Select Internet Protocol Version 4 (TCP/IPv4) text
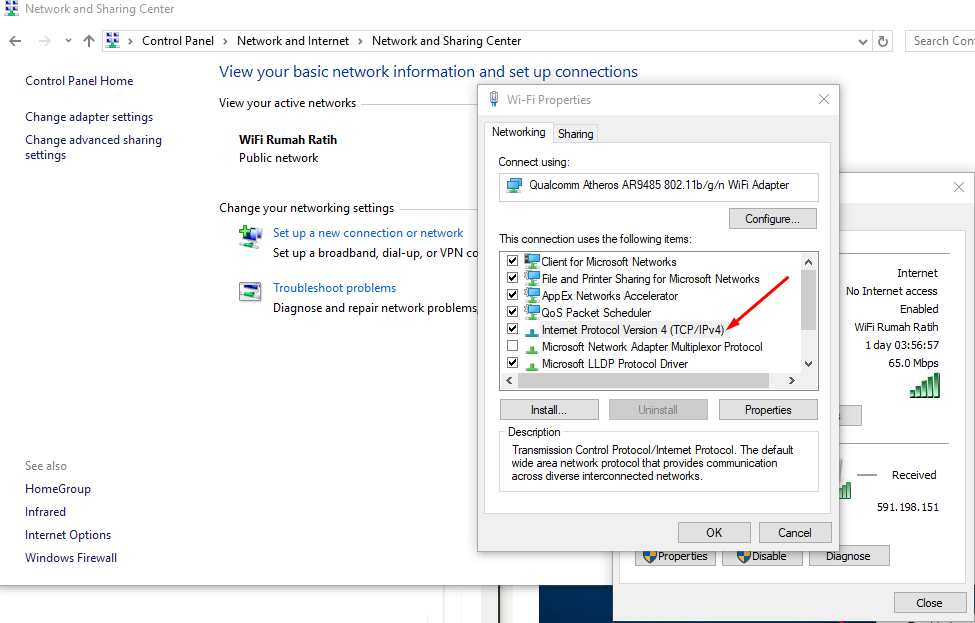 pyautogui.click(x=633, y=330)
